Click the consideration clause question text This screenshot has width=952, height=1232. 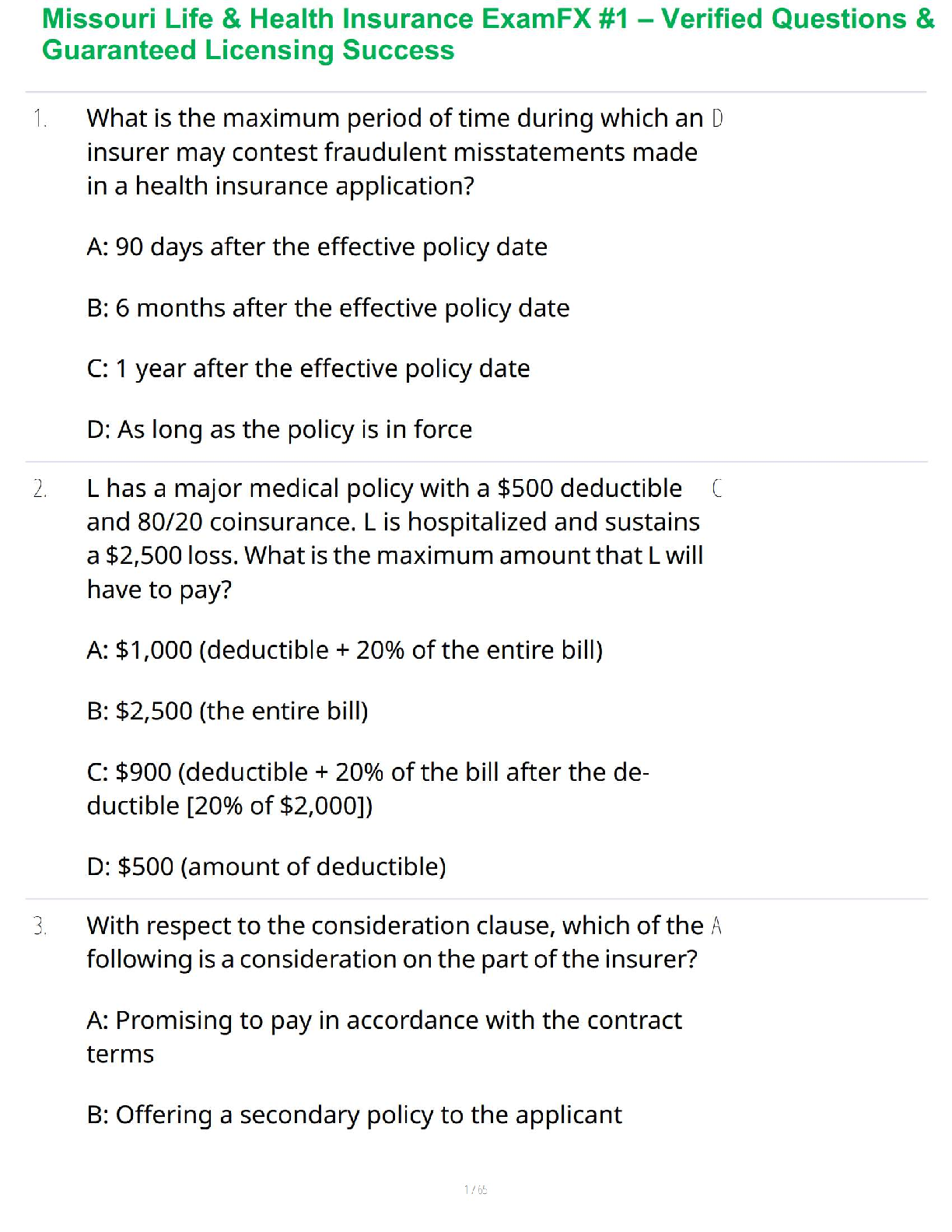click(394, 942)
